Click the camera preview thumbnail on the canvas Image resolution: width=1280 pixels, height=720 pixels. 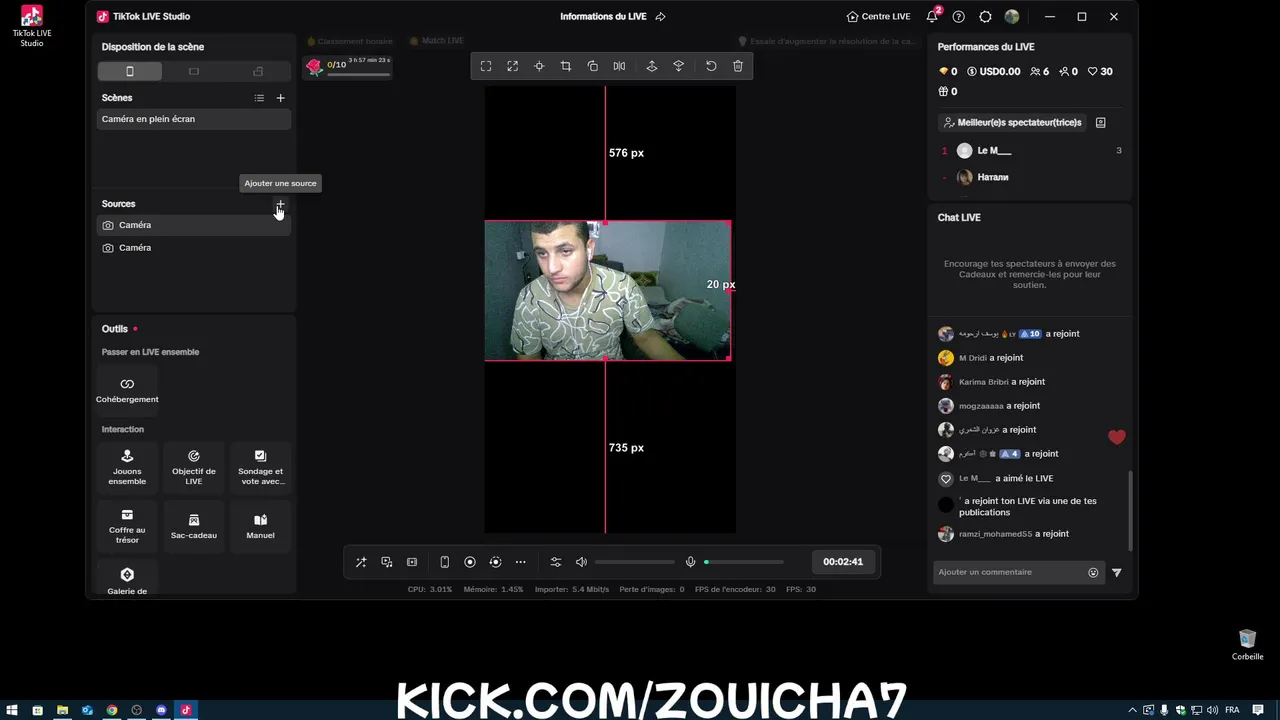click(x=608, y=291)
